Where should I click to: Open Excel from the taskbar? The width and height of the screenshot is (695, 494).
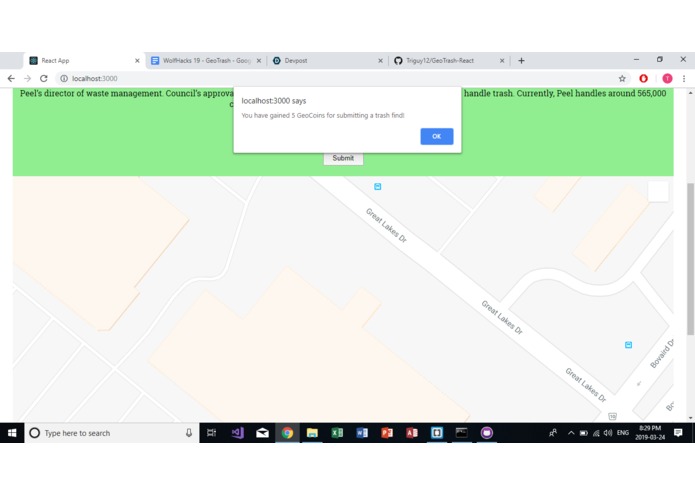(337, 433)
